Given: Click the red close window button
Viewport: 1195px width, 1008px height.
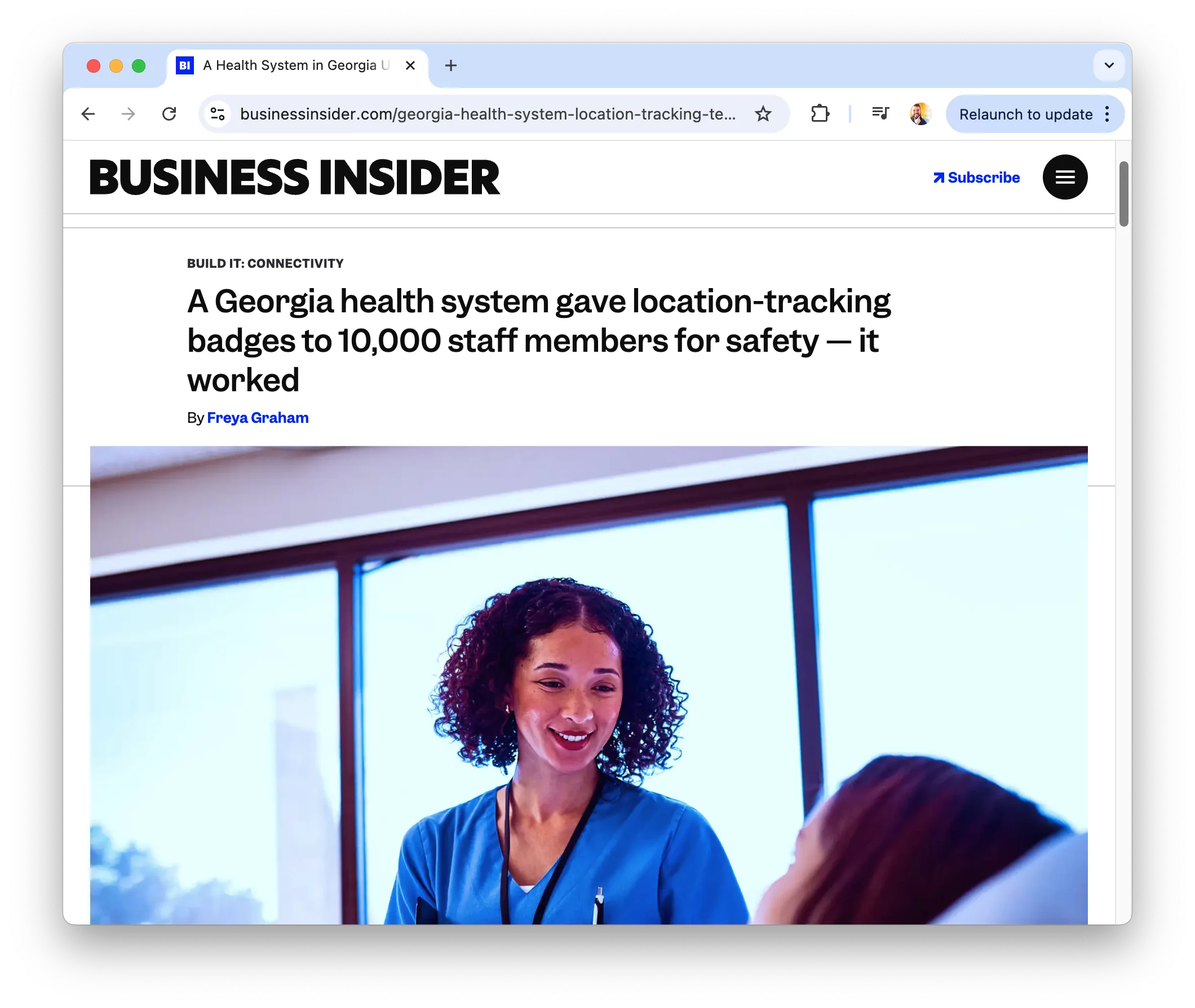Looking at the screenshot, I should tap(93, 66).
